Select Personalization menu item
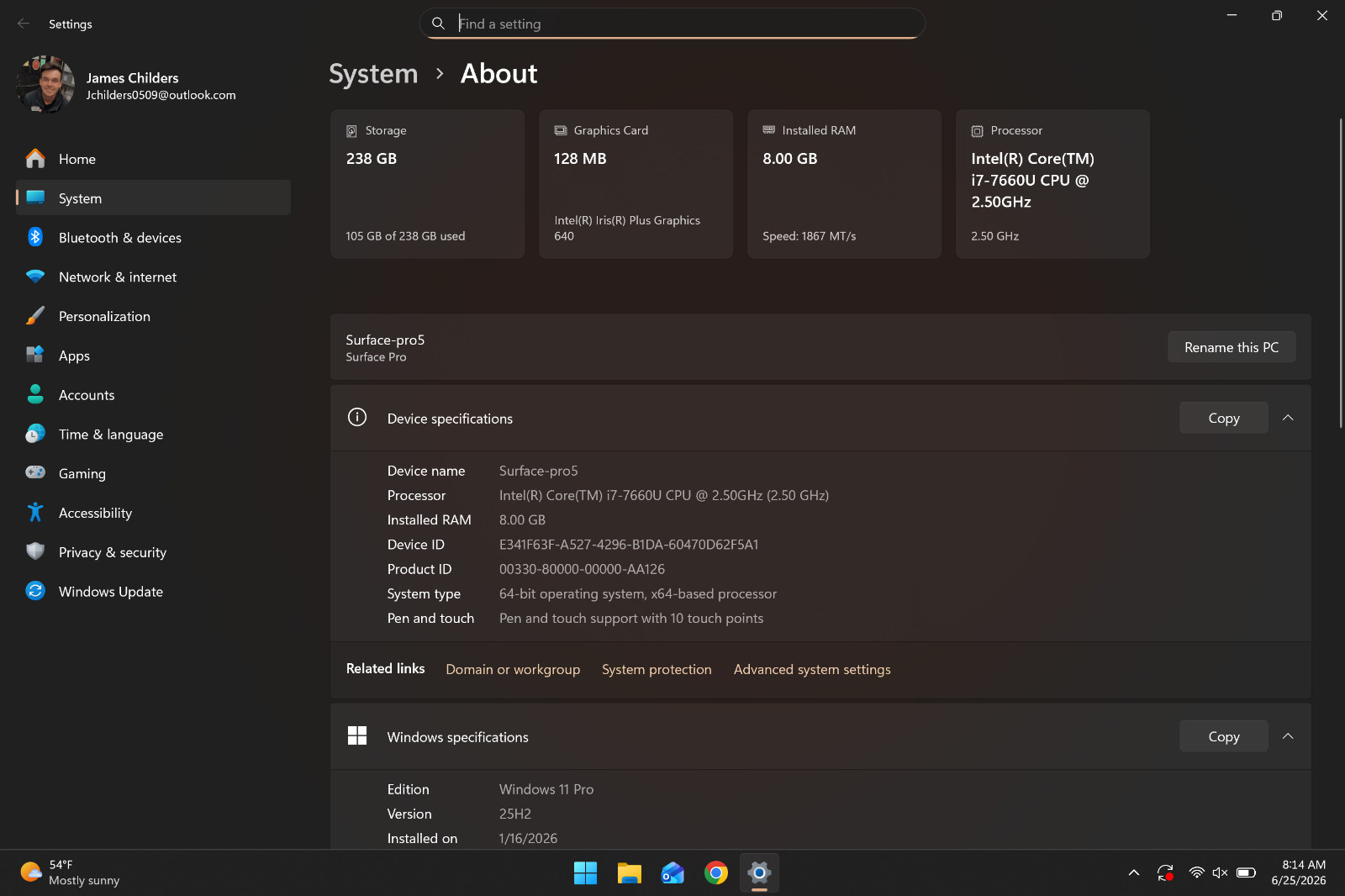The image size is (1345, 896). (x=153, y=316)
